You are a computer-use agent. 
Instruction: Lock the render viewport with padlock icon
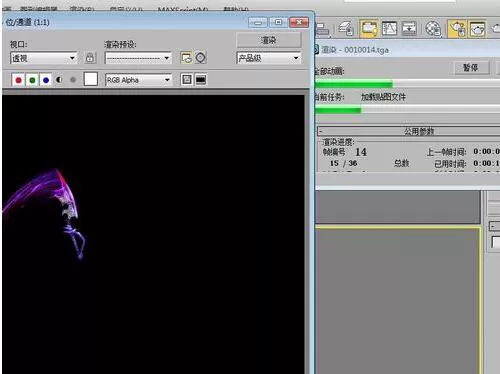(90, 58)
